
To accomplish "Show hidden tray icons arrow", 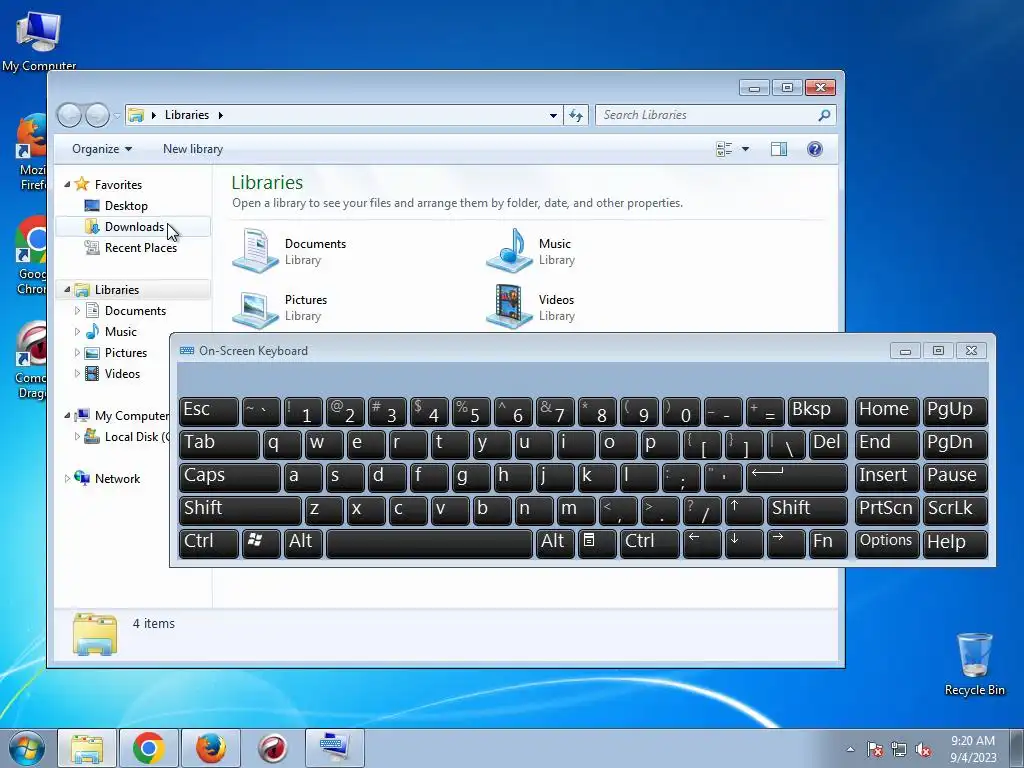I will coord(850,749).
